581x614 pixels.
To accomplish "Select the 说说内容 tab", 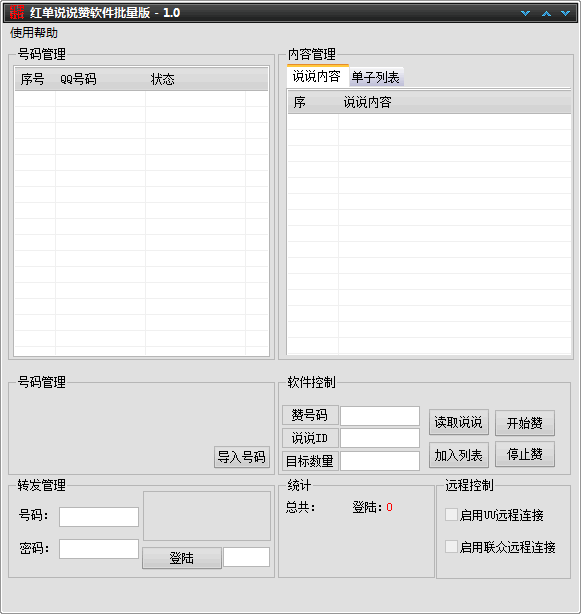I will click(317, 76).
